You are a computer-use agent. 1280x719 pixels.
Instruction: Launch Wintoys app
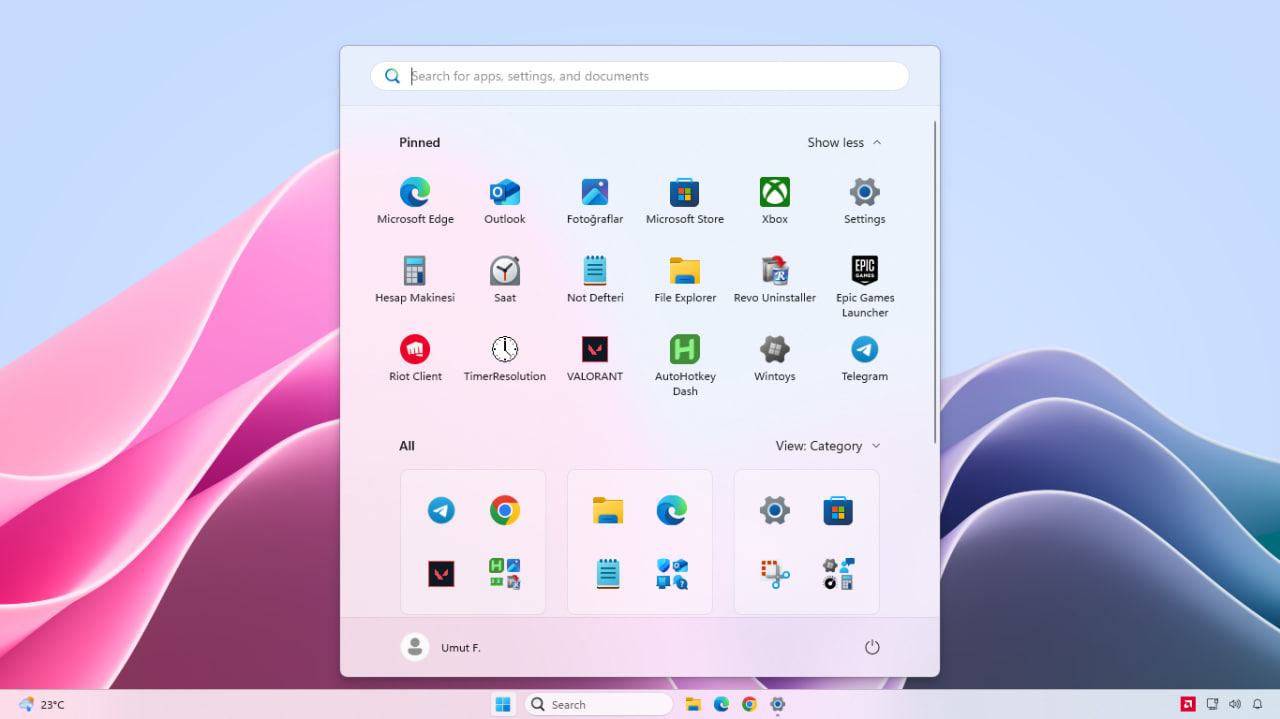[775, 359]
